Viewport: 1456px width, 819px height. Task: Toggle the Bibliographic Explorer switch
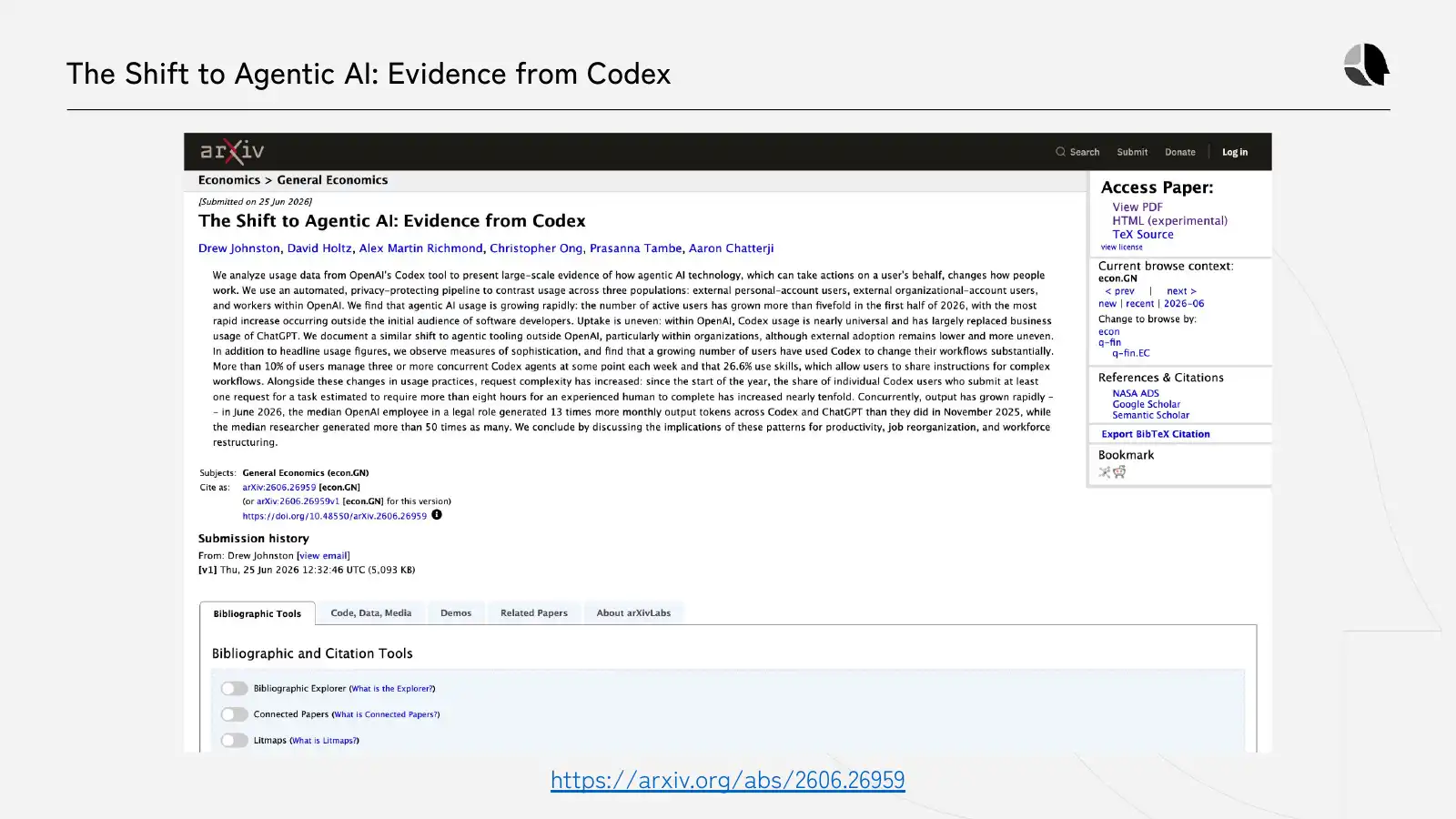[234, 689]
